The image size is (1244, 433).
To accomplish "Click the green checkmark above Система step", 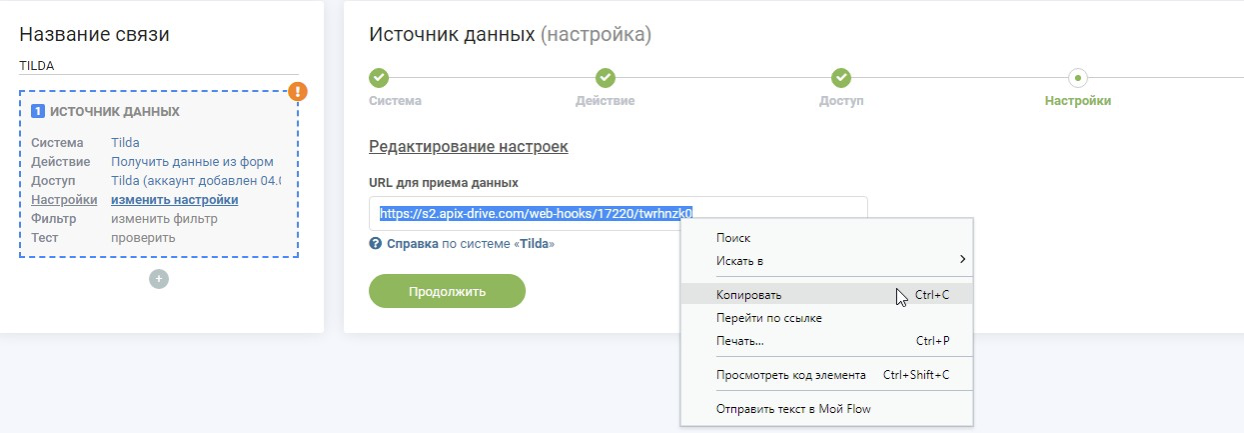I will [x=379, y=78].
